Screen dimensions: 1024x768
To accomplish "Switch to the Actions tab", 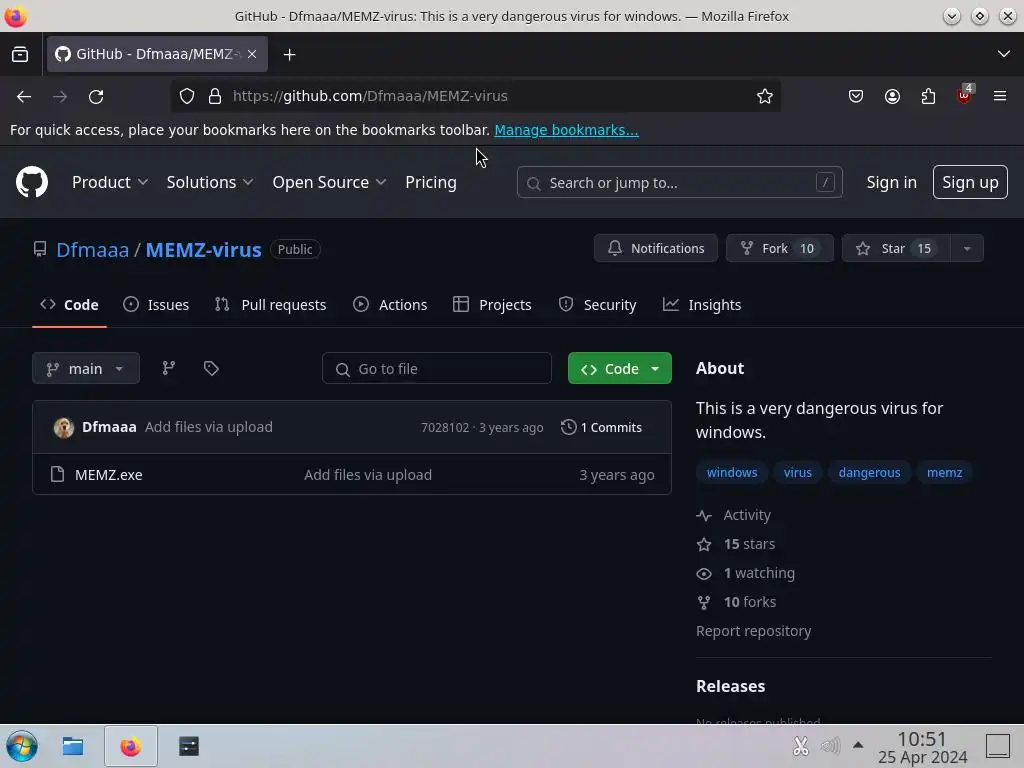I will point(390,305).
